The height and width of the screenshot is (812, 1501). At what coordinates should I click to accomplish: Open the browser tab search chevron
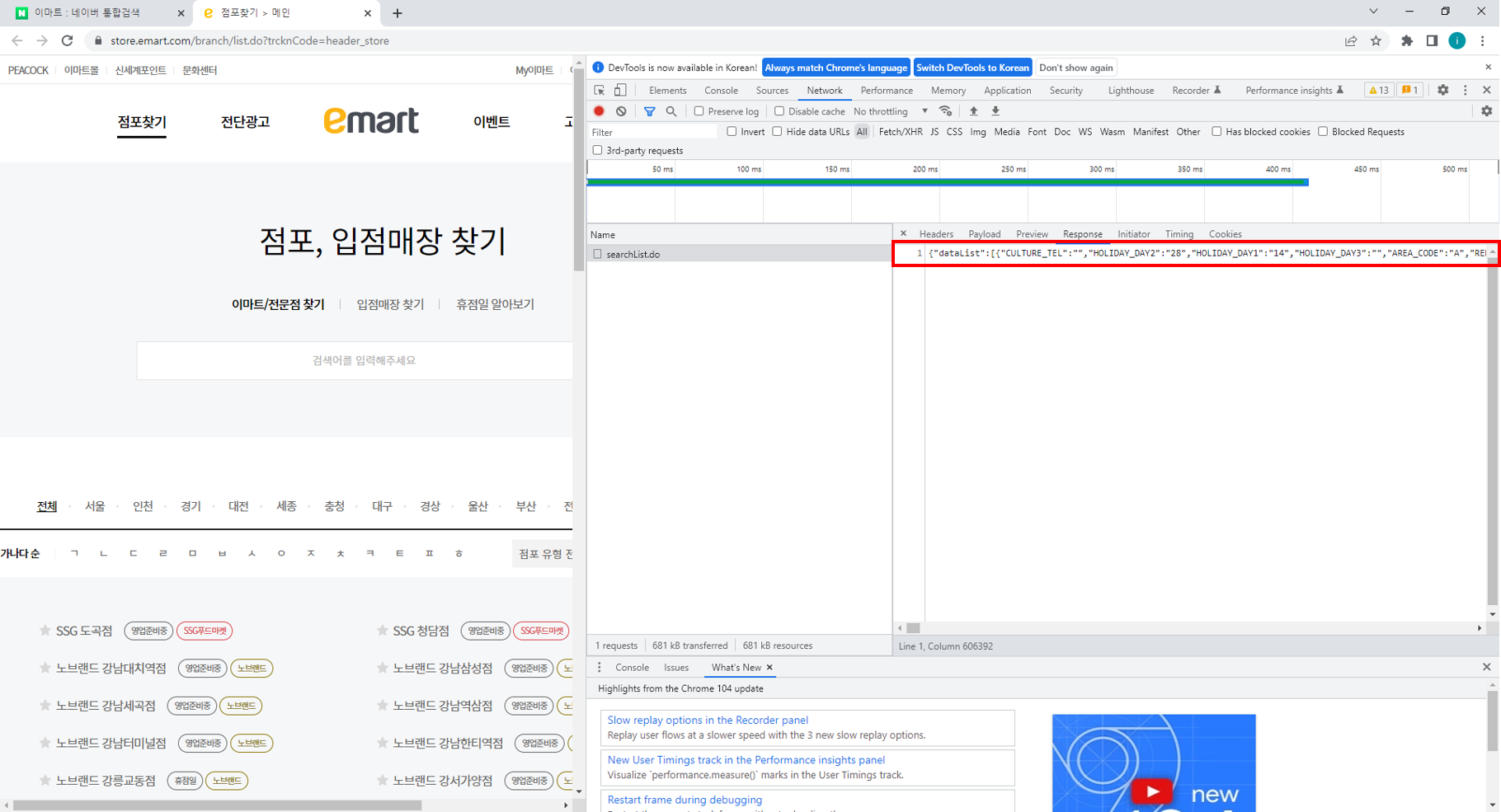point(1373,12)
